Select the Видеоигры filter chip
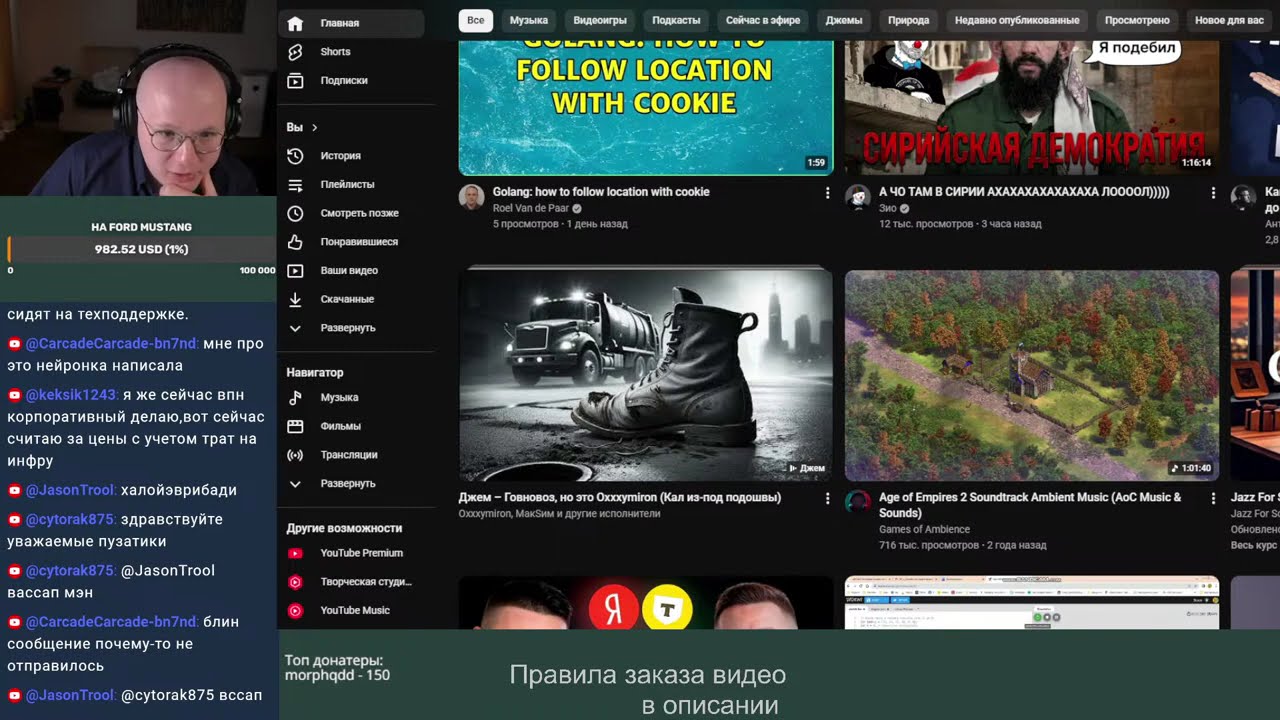The height and width of the screenshot is (720, 1280). [600, 20]
